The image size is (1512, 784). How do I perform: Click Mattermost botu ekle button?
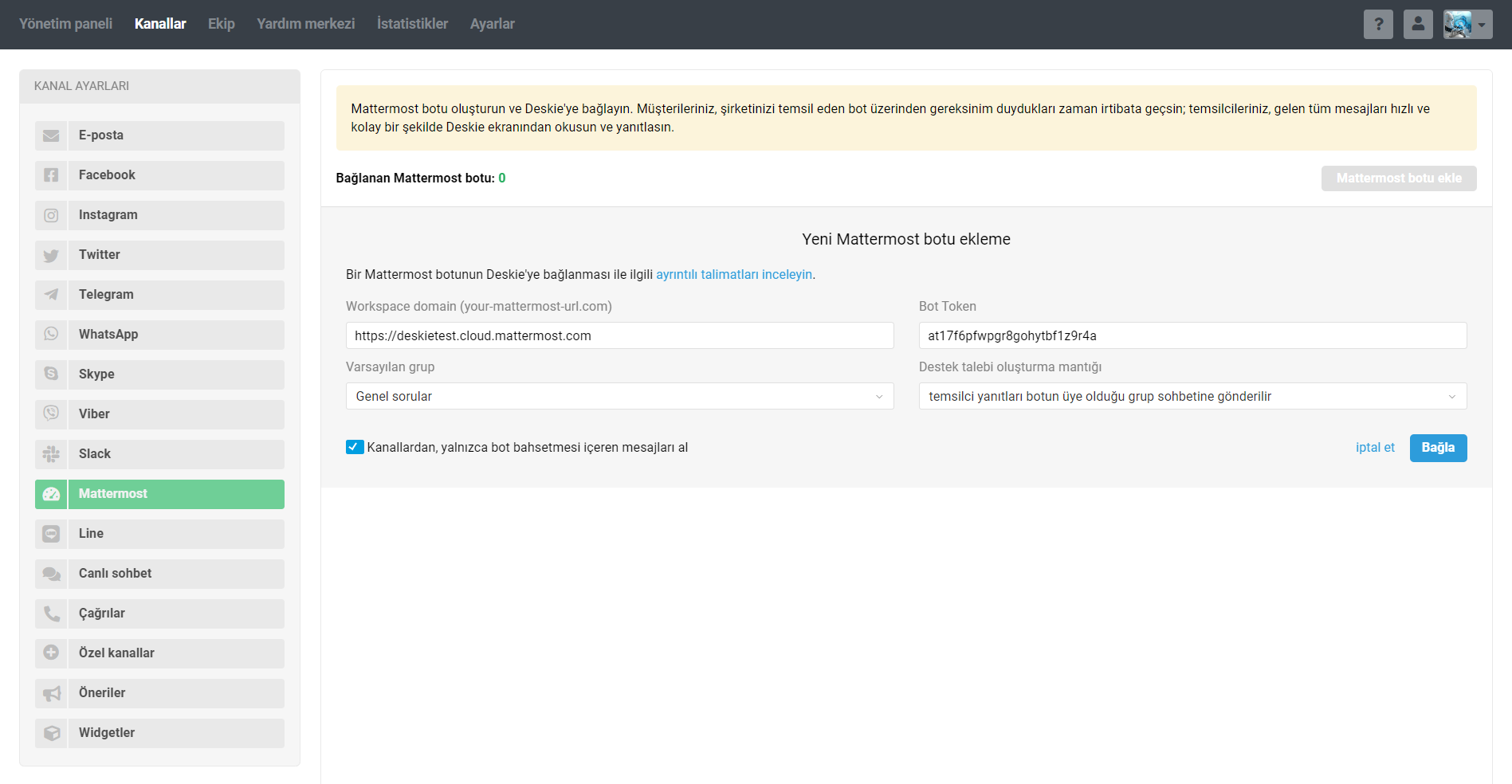[x=1399, y=178]
